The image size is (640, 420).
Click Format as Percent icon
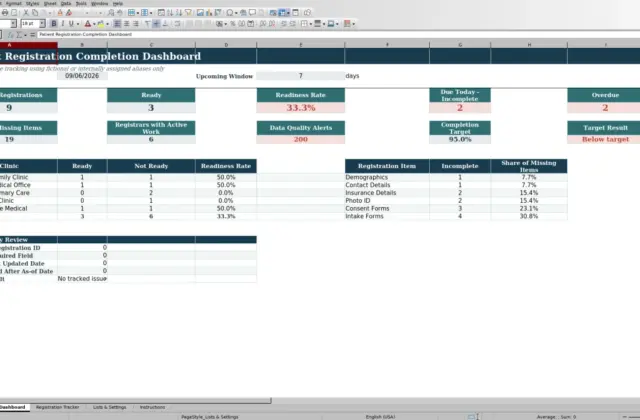[233, 24]
